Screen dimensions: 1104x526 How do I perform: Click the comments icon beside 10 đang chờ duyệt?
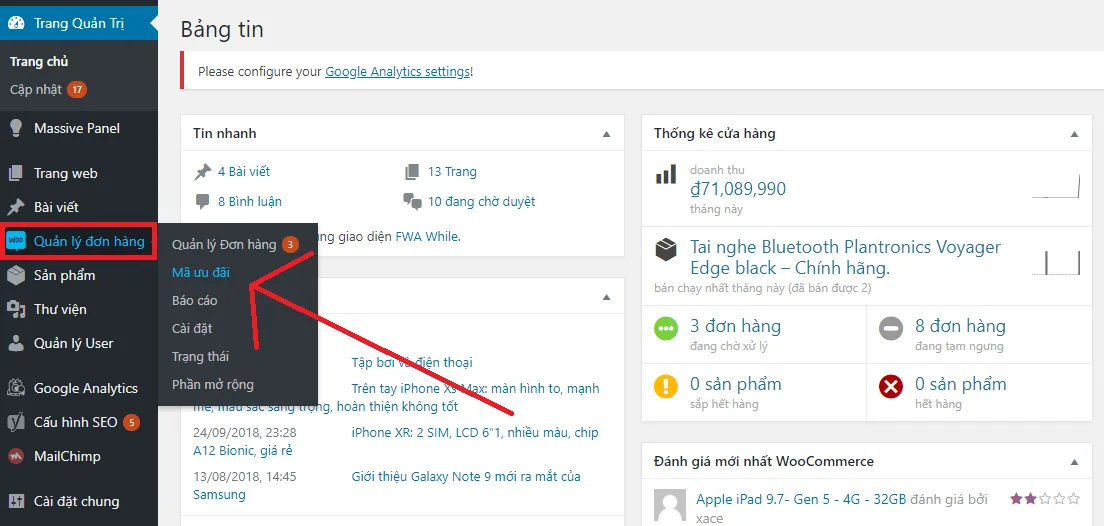412,202
